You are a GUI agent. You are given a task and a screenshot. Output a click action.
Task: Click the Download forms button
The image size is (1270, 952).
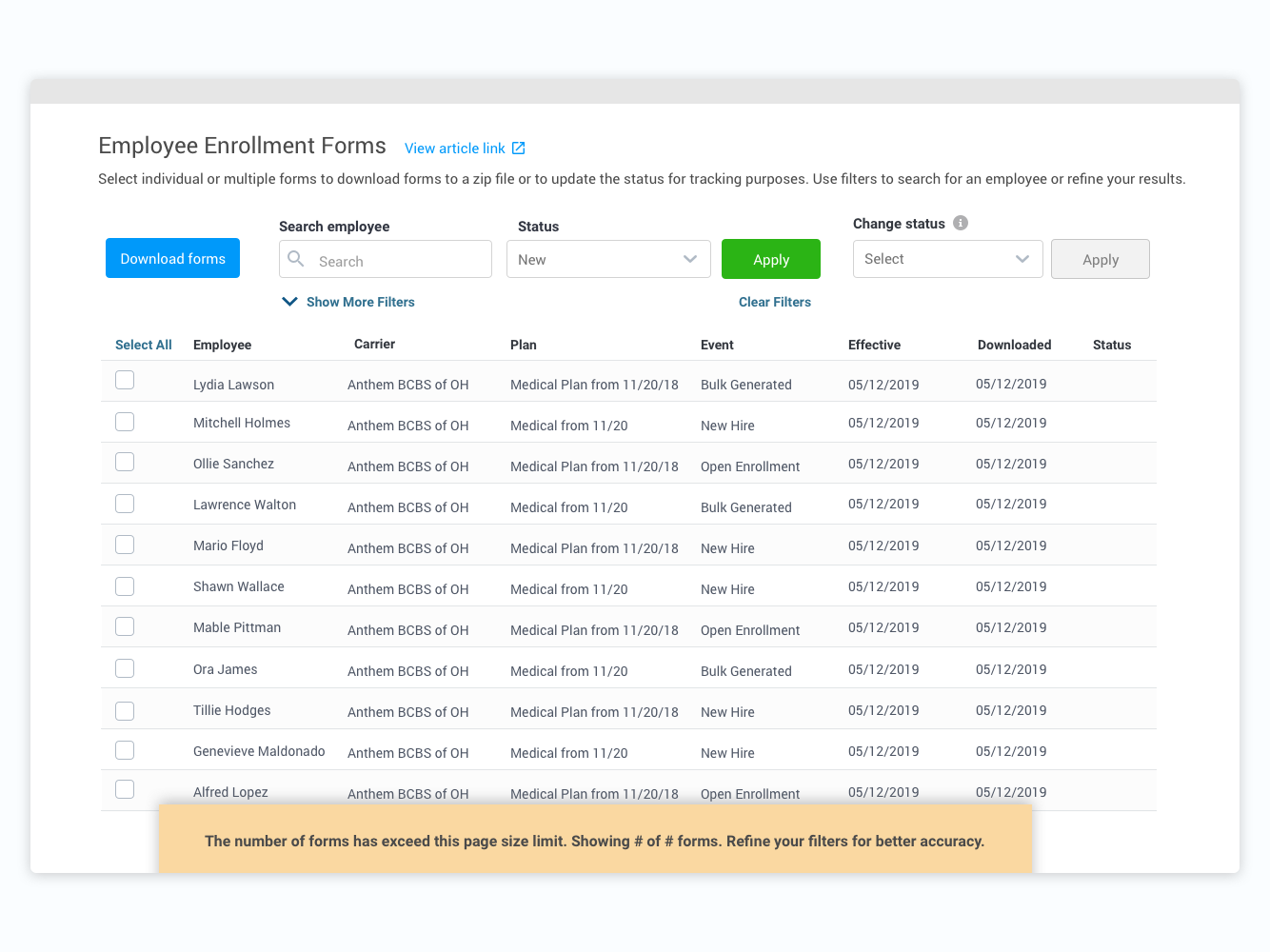pos(172,258)
